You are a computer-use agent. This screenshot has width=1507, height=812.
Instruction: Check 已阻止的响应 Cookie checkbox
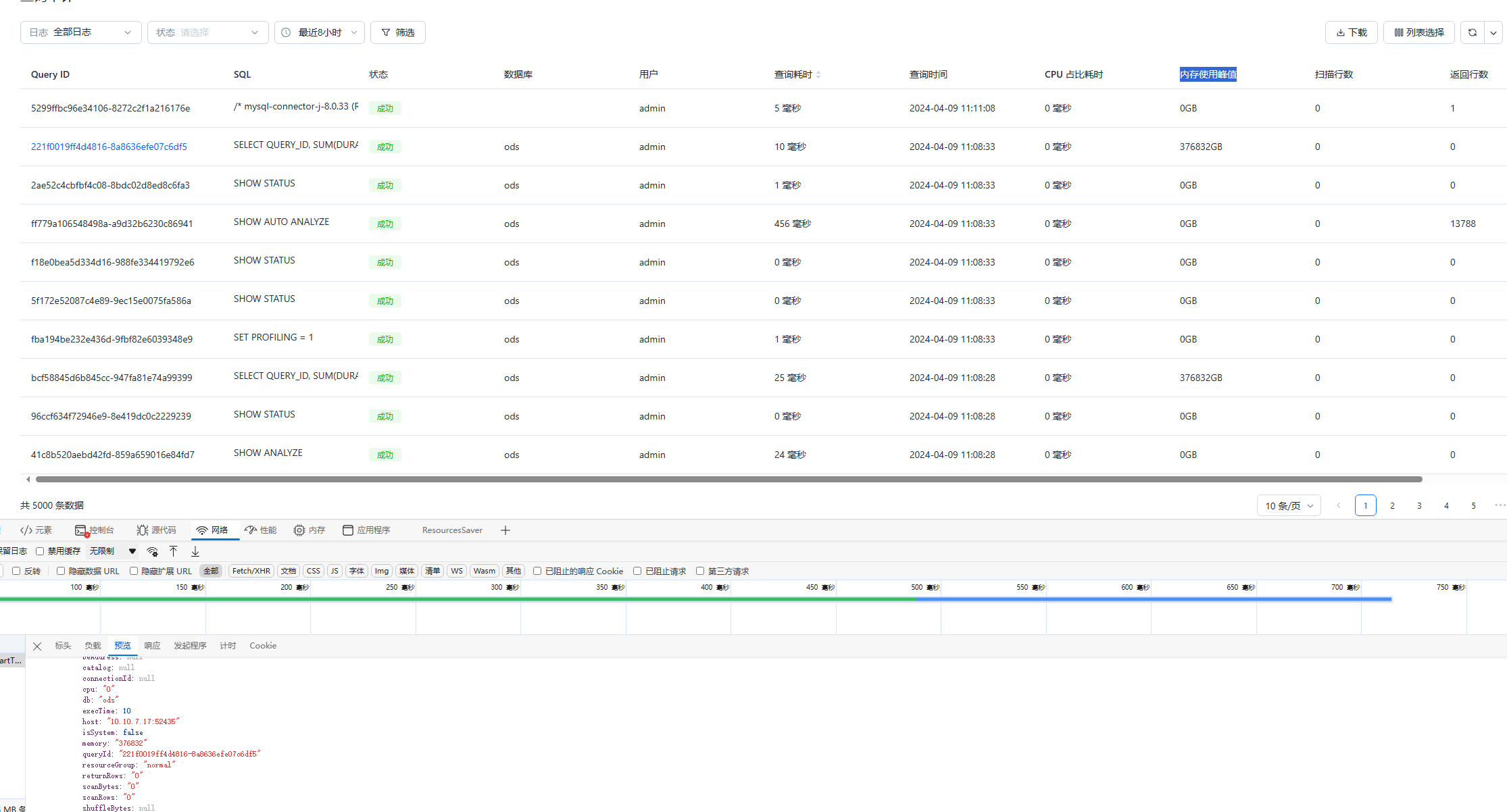(537, 571)
